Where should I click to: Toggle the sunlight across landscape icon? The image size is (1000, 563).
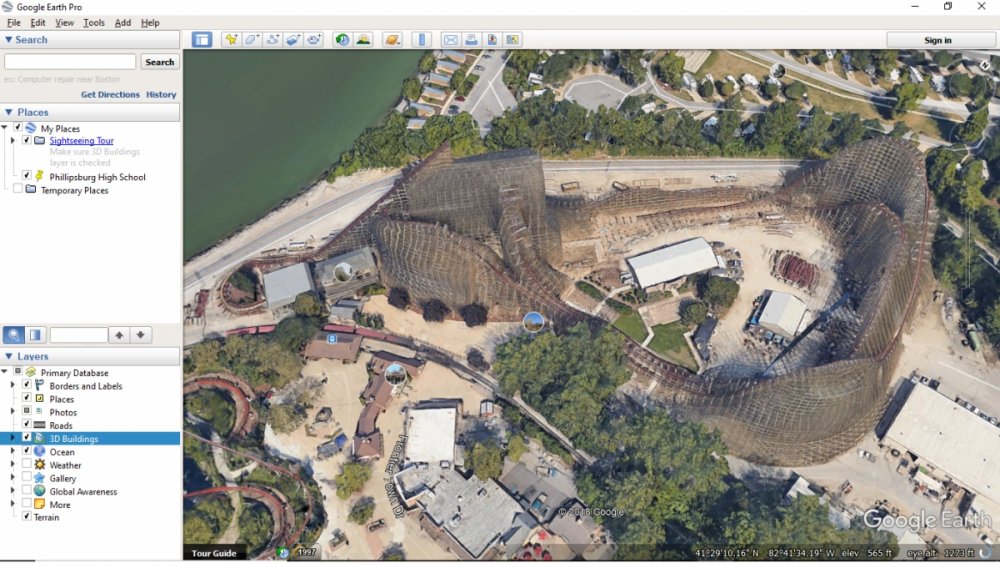coord(363,40)
